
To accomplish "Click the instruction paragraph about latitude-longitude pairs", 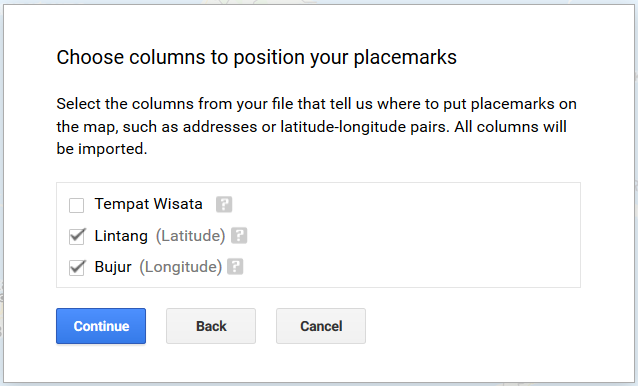I will pyautogui.click(x=317, y=126).
